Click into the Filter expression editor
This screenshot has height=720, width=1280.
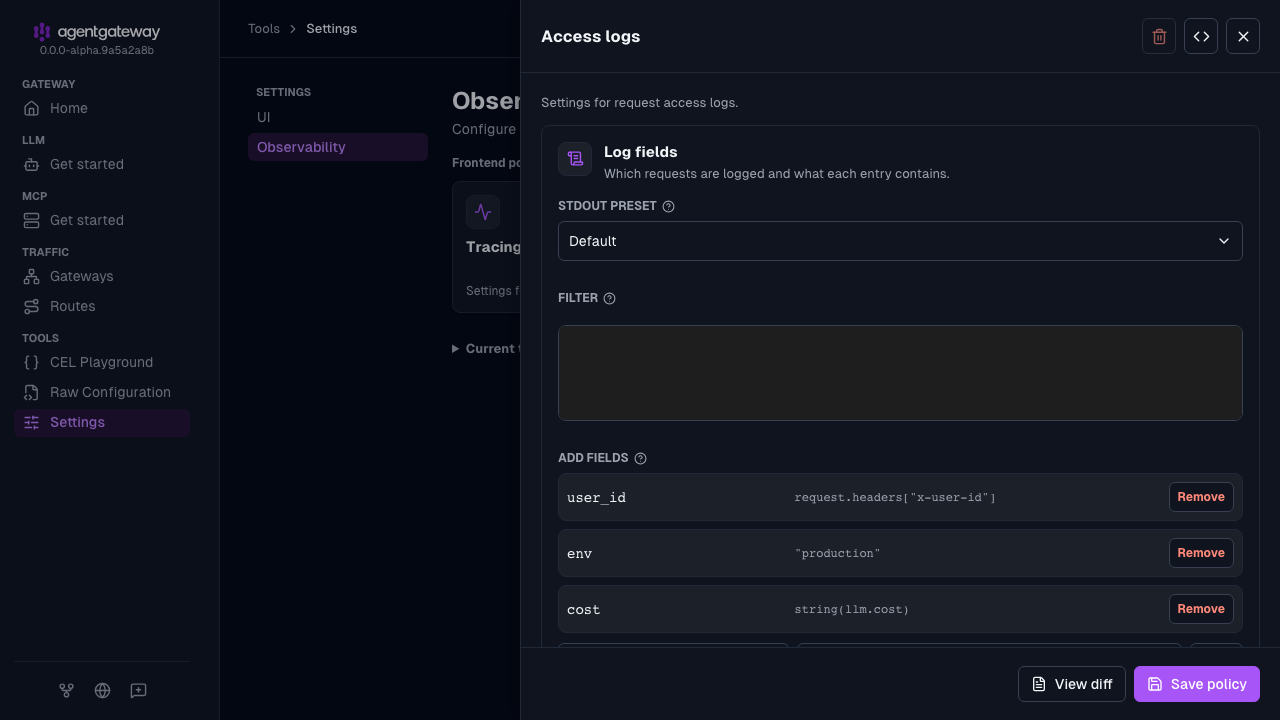[900, 373]
